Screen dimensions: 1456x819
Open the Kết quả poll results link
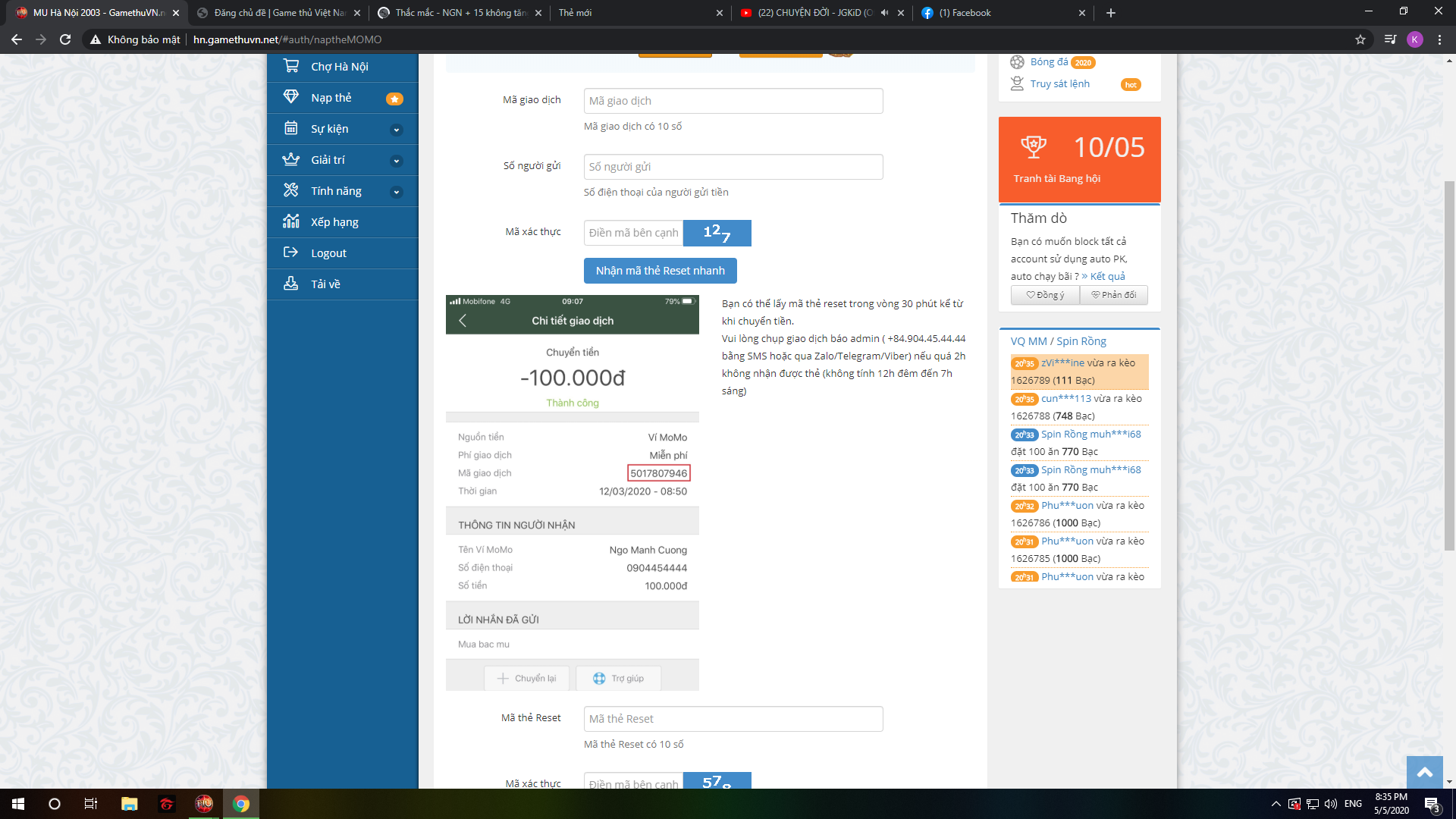pos(1107,276)
